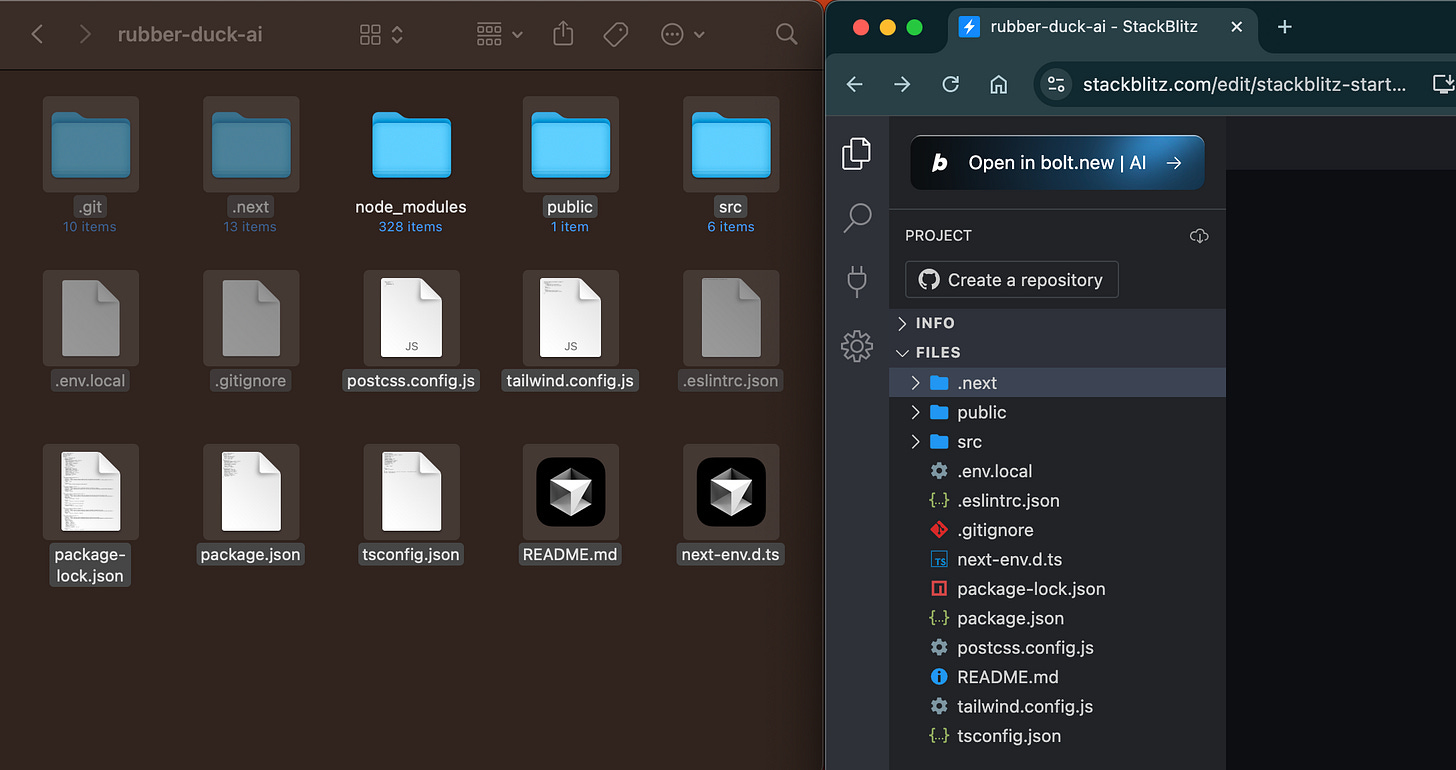Expand the INFO section
Viewport: 1456px width, 770px height.
(1057, 323)
